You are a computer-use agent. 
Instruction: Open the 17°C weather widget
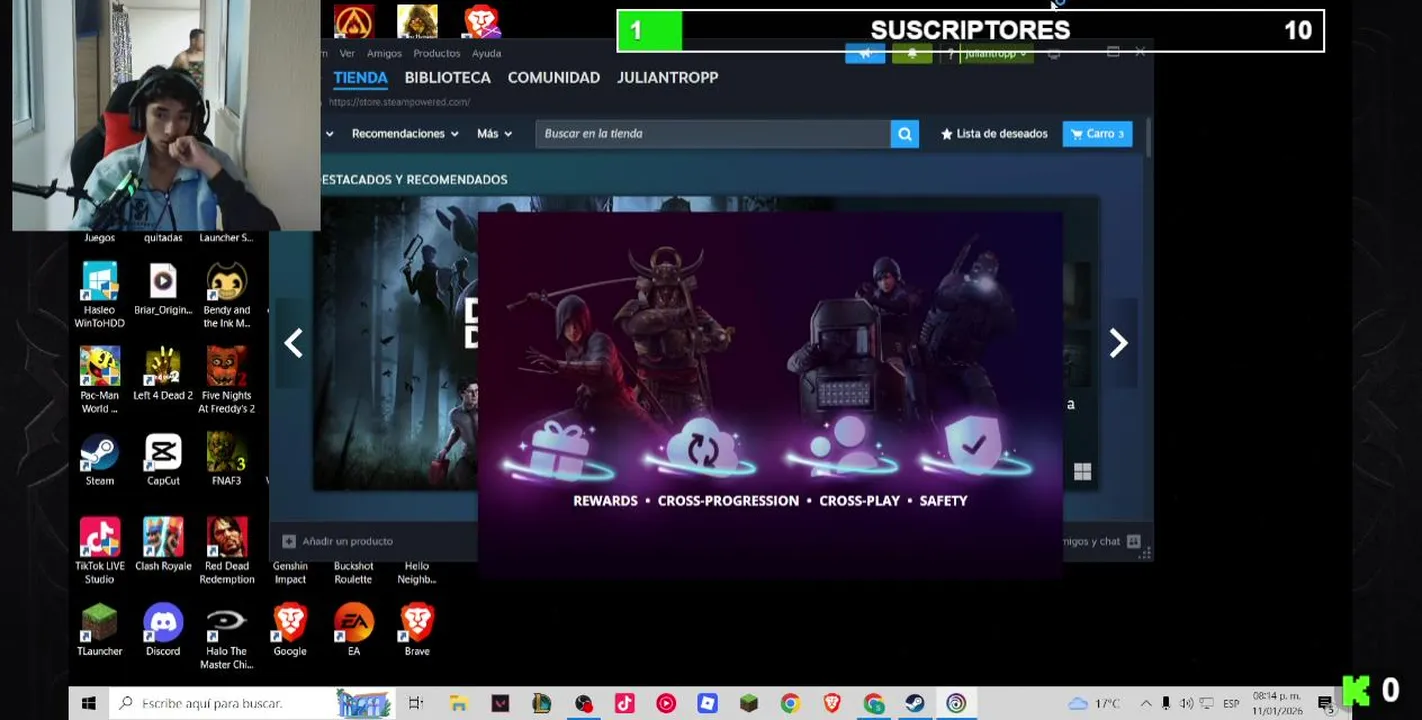pyautogui.click(x=1094, y=703)
